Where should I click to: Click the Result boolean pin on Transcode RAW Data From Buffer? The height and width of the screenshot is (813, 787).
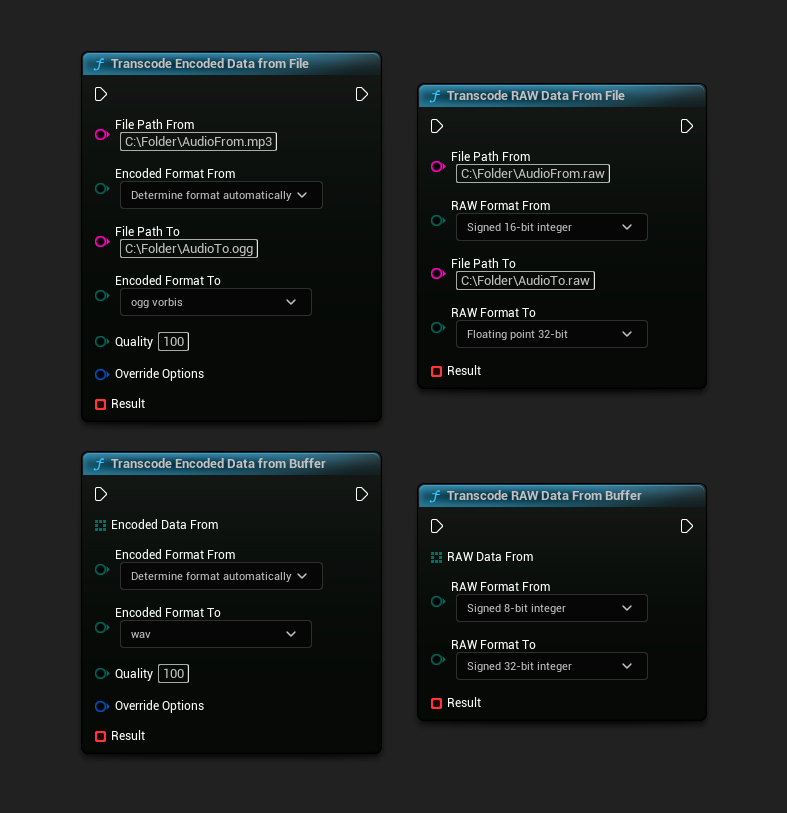pos(438,703)
